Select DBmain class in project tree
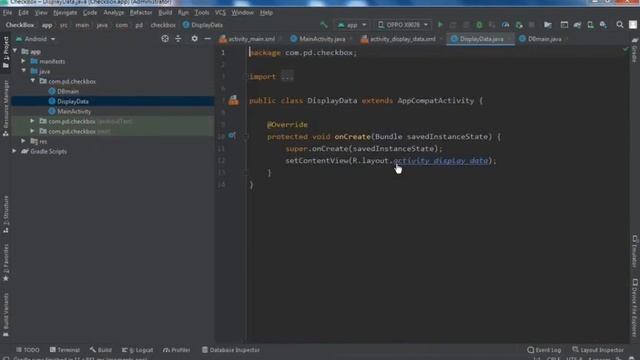The height and width of the screenshot is (360, 640). (x=68, y=91)
